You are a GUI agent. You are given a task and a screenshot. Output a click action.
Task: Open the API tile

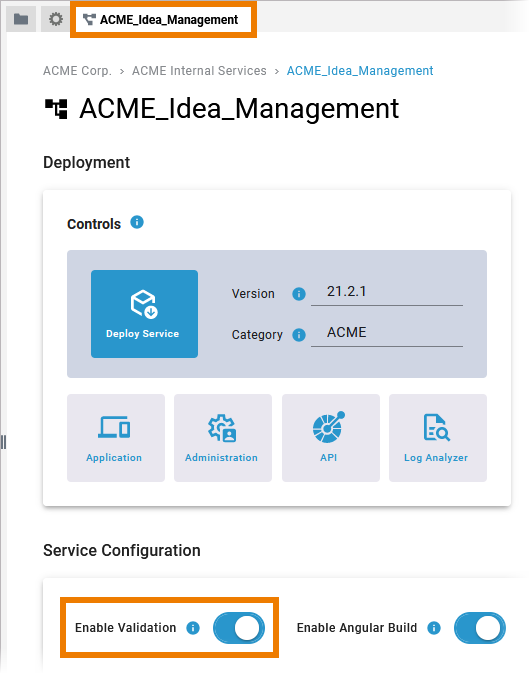[x=331, y=438]
